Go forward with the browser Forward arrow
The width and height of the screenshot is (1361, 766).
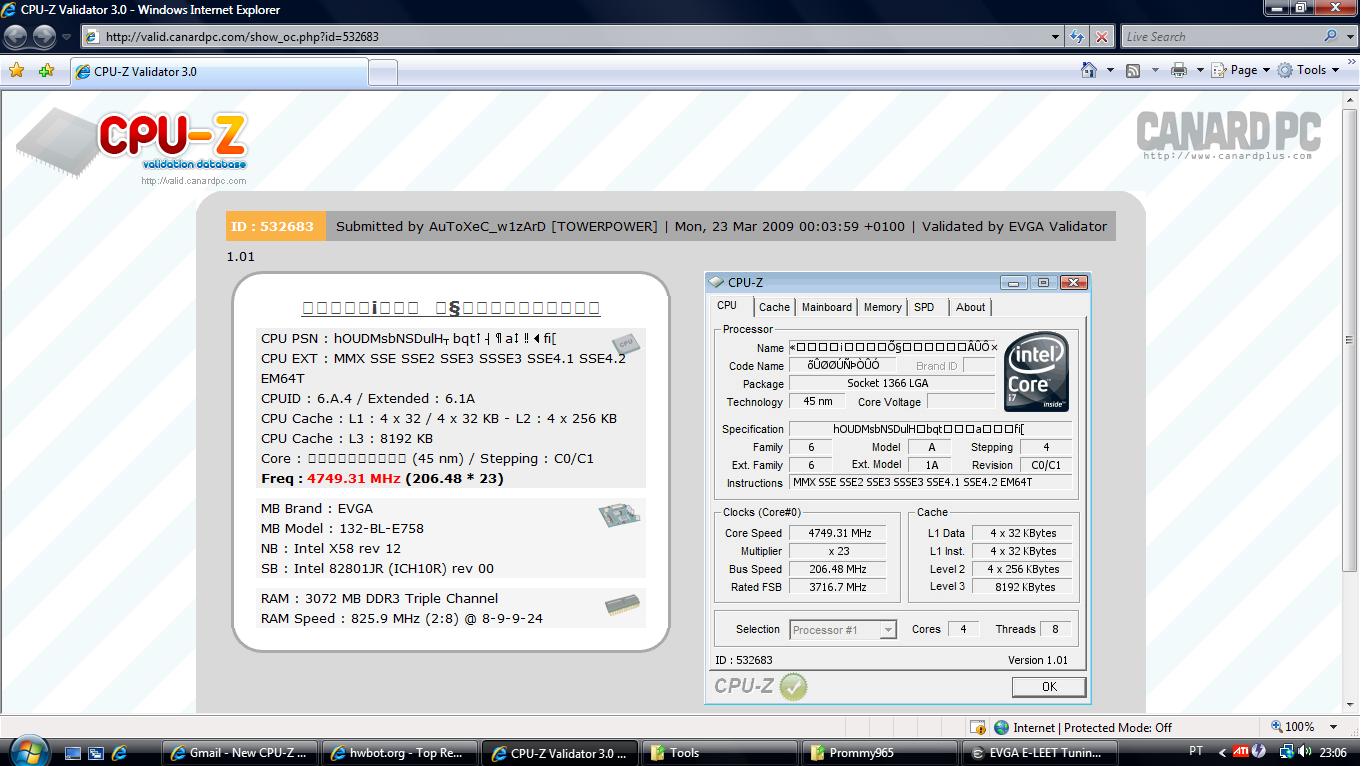pyautogui.click(x=45, y=37)
